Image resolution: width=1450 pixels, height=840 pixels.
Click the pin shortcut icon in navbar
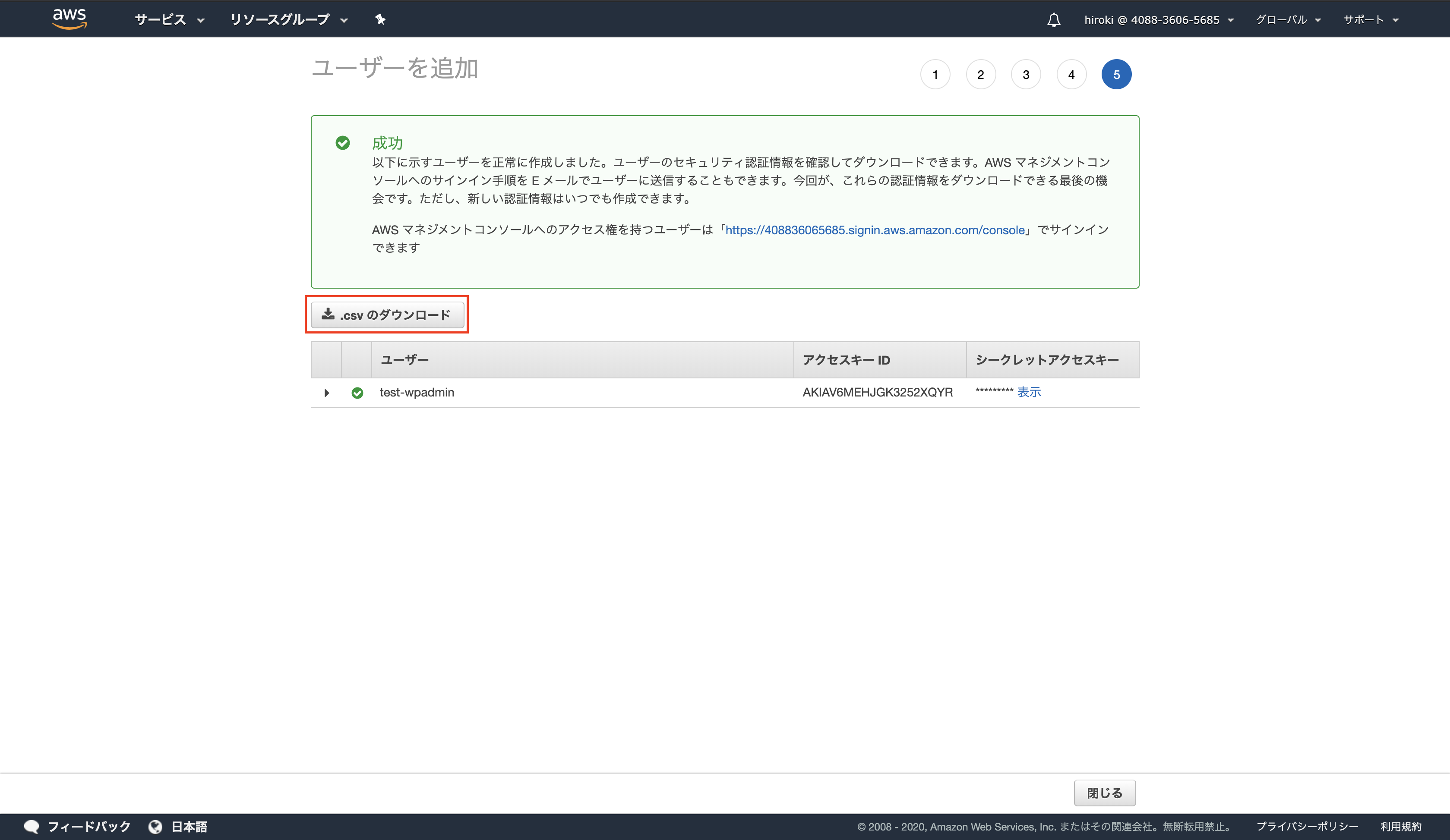pos(380,19)
